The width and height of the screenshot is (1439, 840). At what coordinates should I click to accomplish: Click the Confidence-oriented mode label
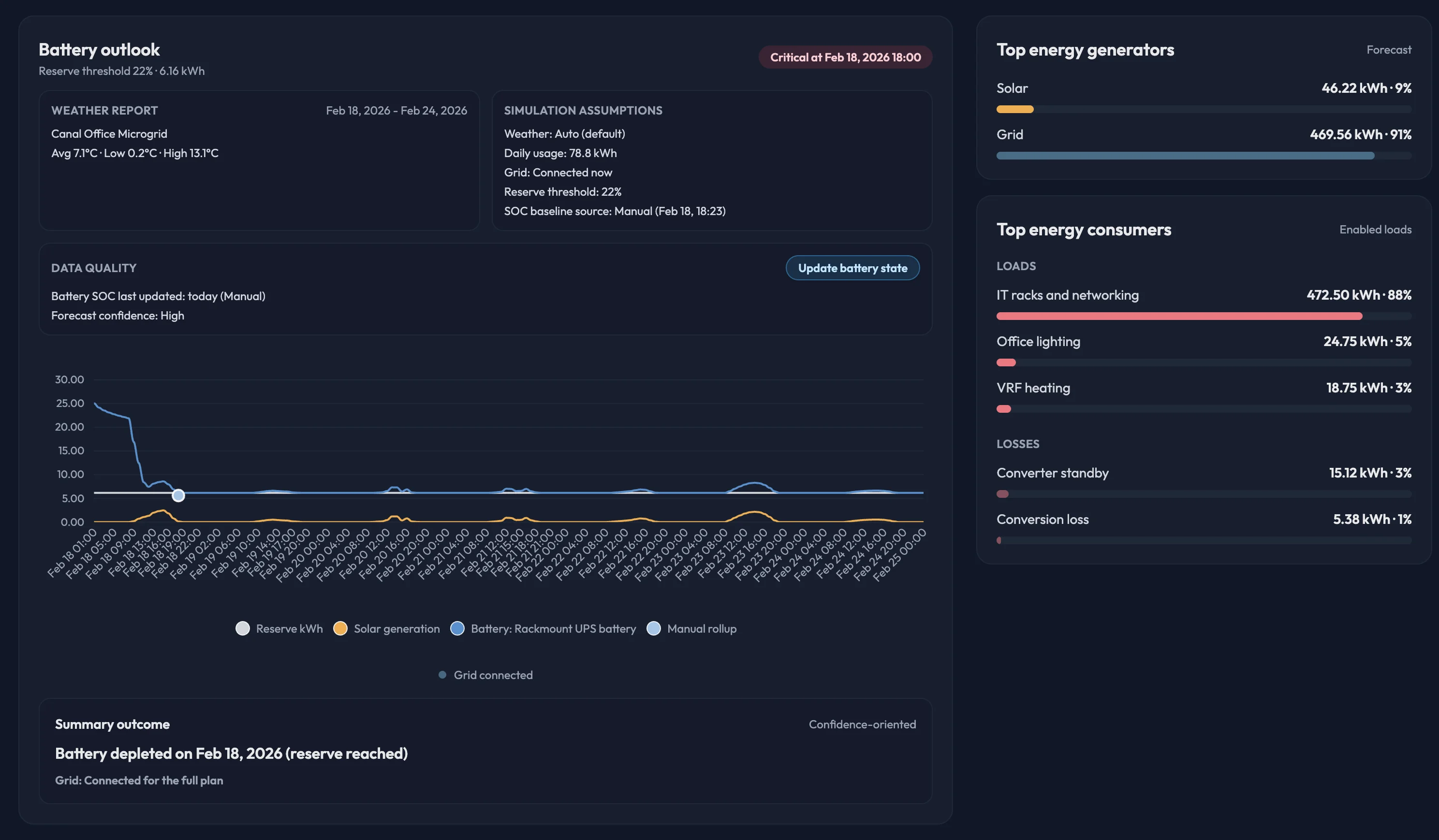click(862, 724)
